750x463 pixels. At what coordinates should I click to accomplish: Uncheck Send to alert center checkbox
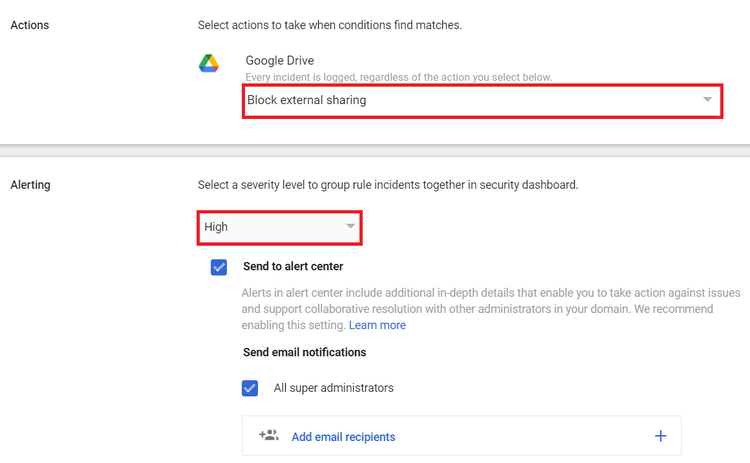pos(219,267)
